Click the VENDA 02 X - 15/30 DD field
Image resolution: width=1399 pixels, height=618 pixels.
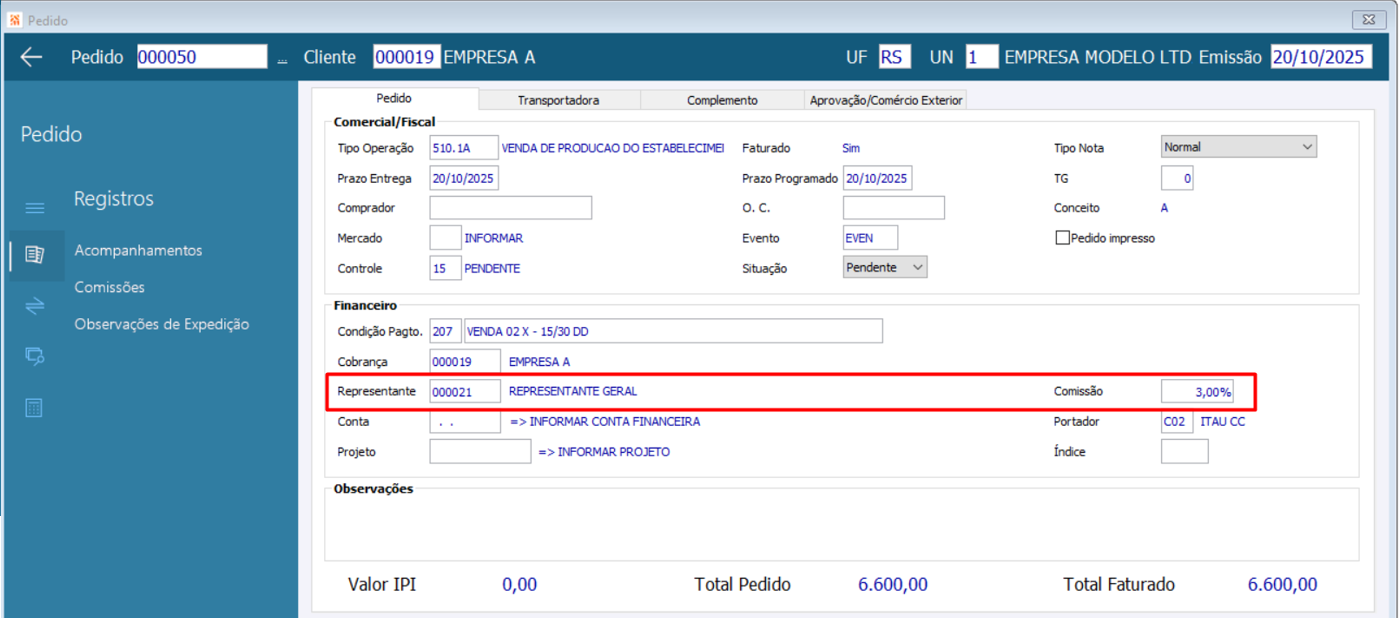point(673,331)
